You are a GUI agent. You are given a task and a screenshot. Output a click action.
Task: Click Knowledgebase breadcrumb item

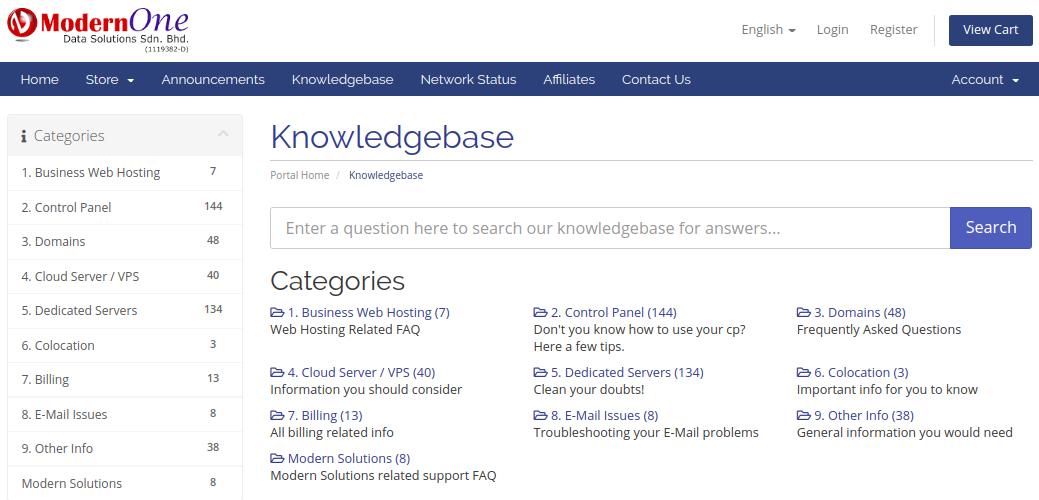point(386,175)
